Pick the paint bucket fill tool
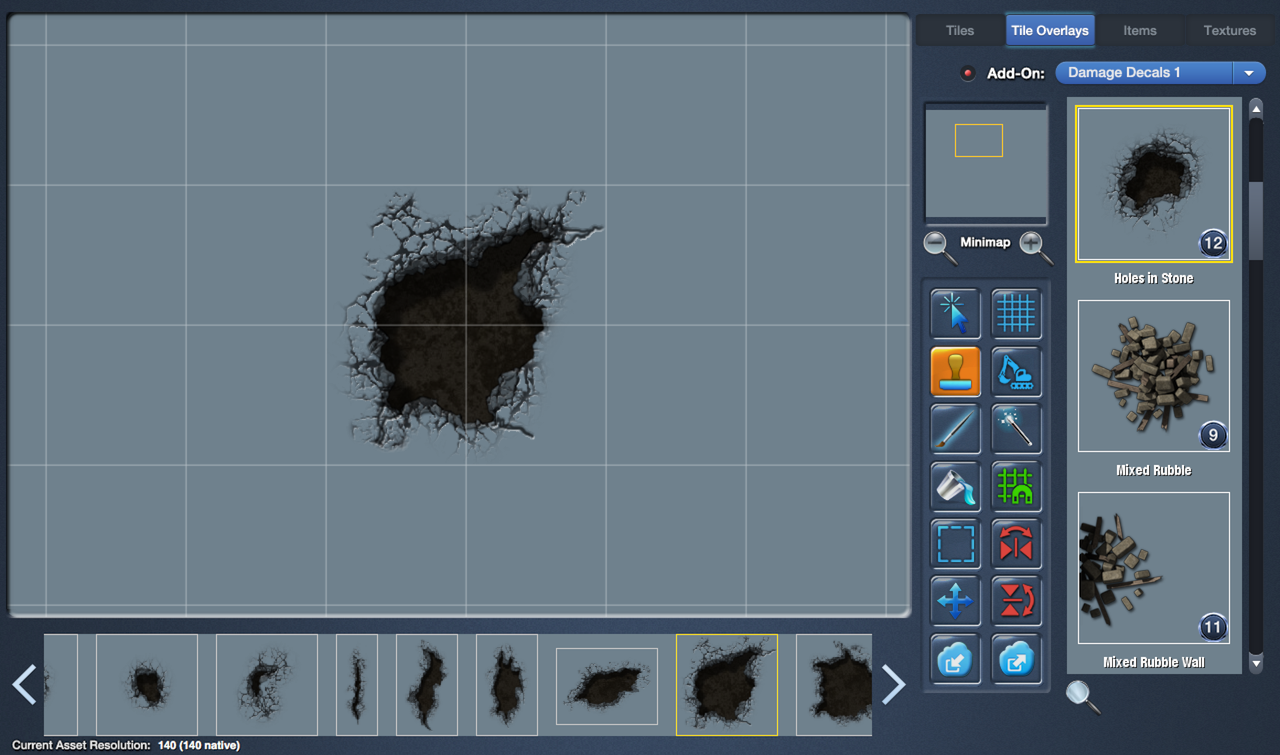The width and height of the screenshot is (1280, 755). [955, 487]
